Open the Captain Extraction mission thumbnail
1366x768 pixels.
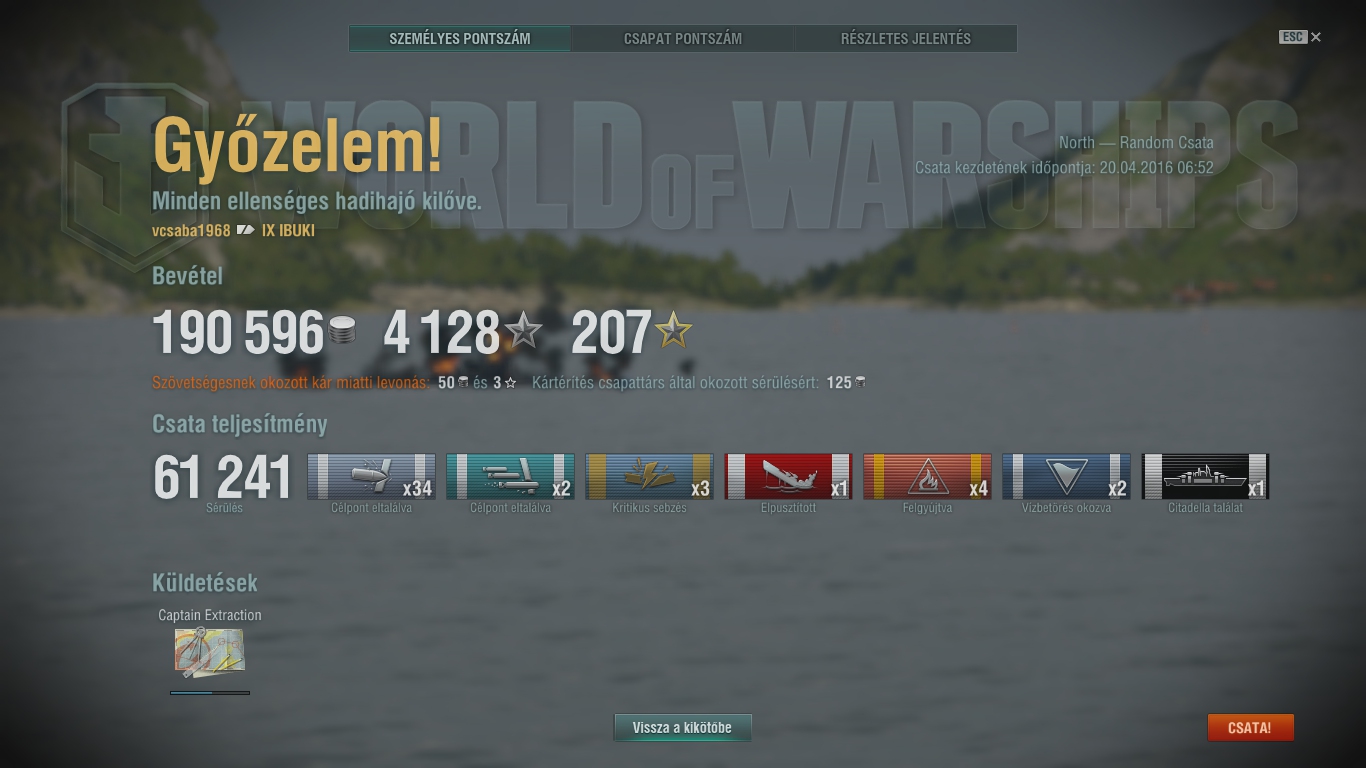click(209, 652)
